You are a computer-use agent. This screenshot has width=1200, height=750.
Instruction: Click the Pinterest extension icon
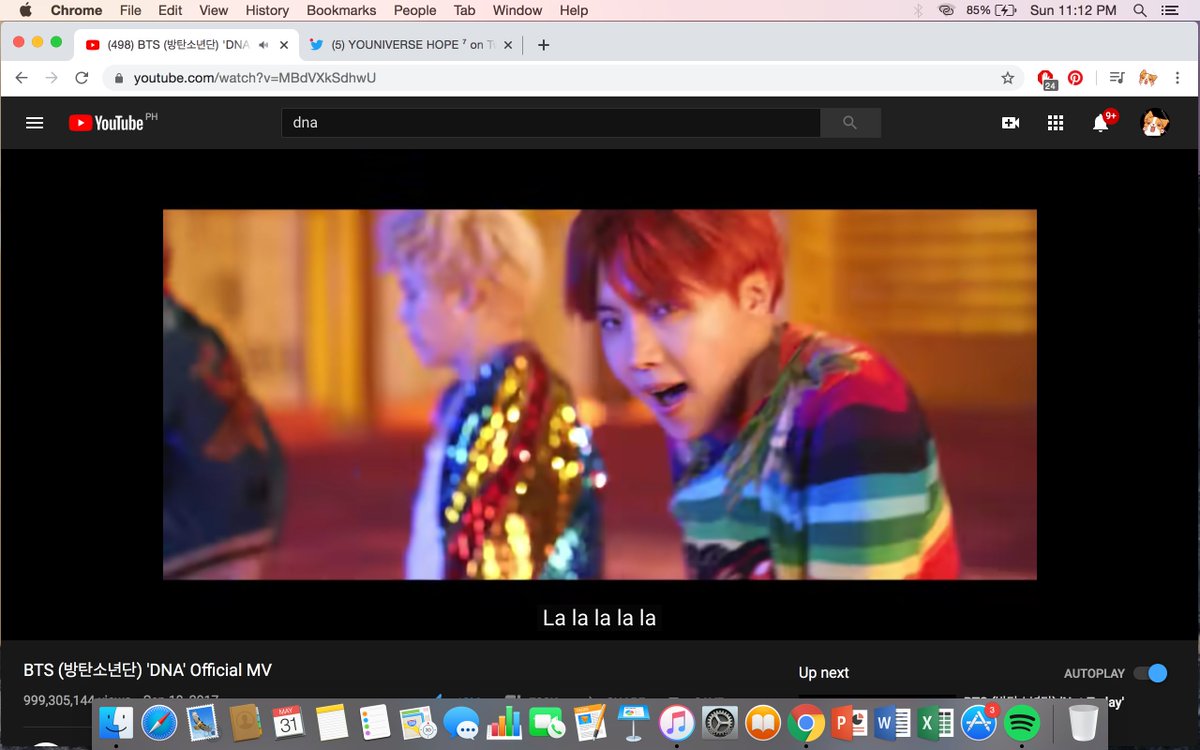tap(1075, 78)
